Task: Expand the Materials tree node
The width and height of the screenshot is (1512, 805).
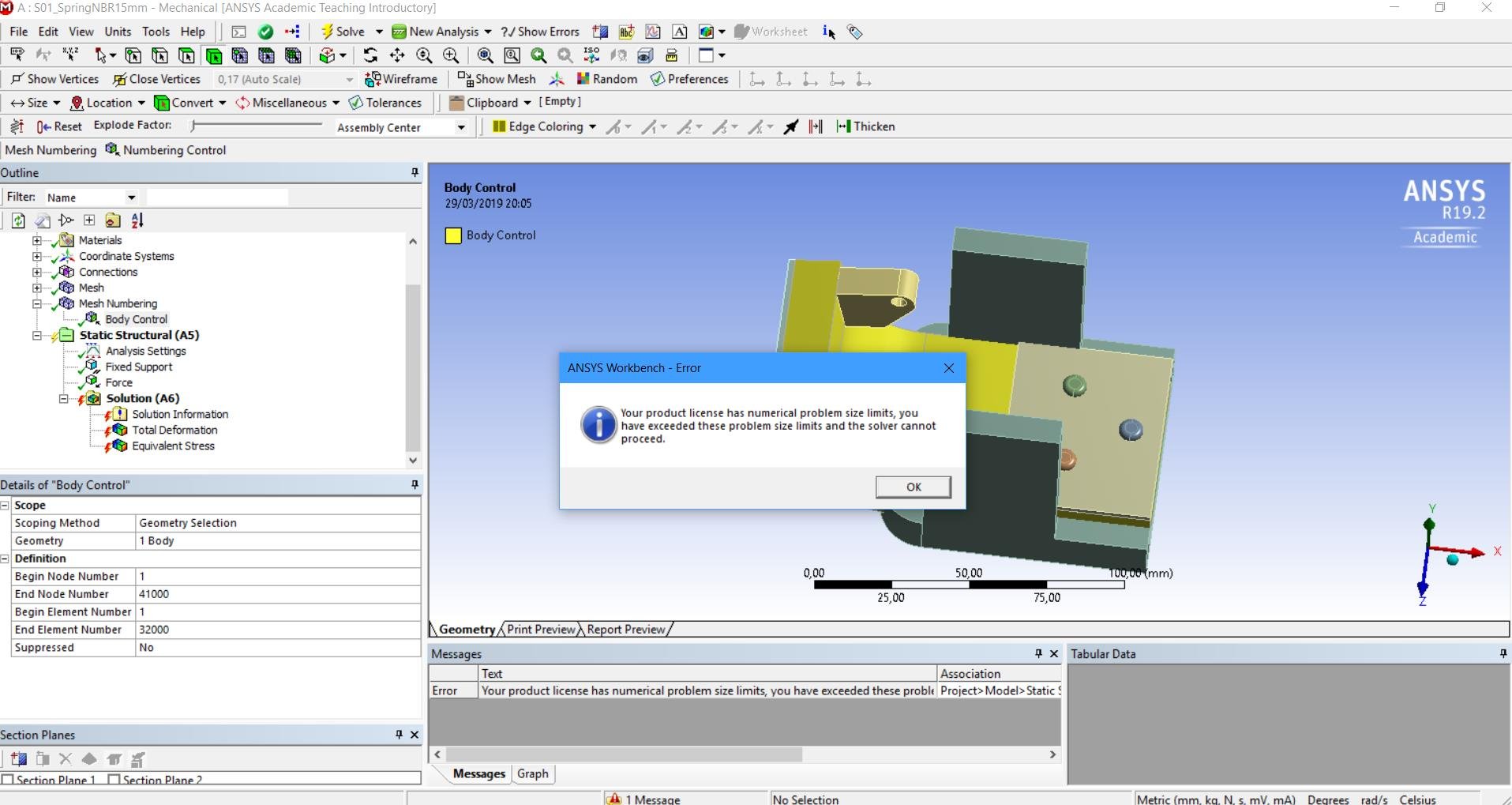Action: [x=36, y=240]
